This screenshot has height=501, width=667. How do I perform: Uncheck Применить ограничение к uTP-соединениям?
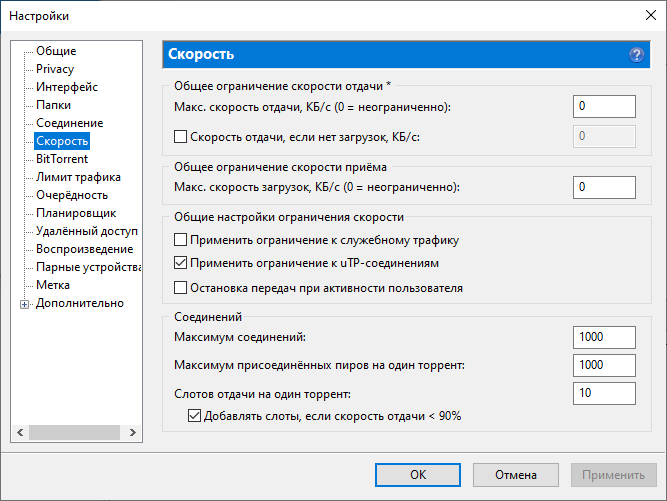pos(181,264)
